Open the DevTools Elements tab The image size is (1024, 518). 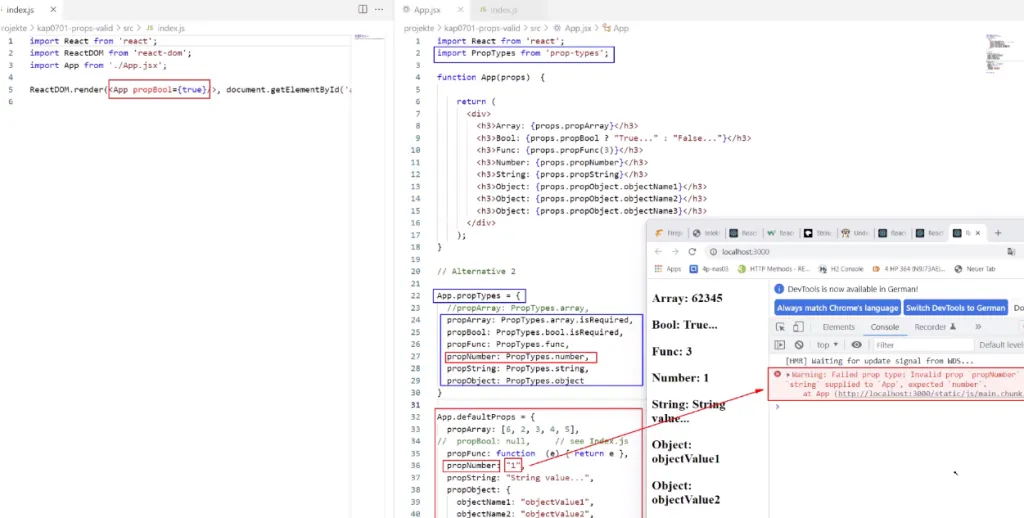click(839, 327)
